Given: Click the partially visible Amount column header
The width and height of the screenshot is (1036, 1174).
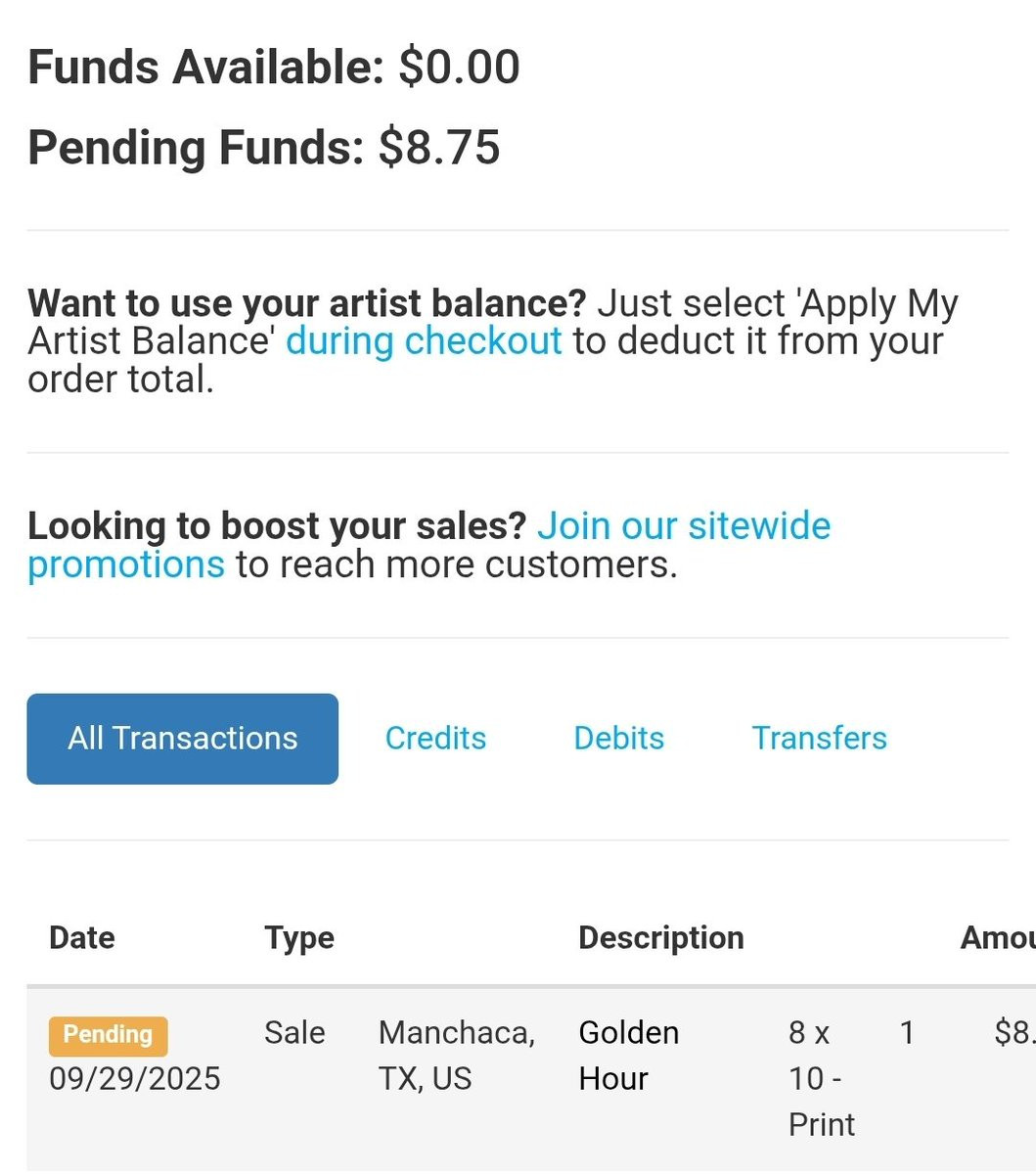Looking at the screenshot, I should (x=997, y=938).
